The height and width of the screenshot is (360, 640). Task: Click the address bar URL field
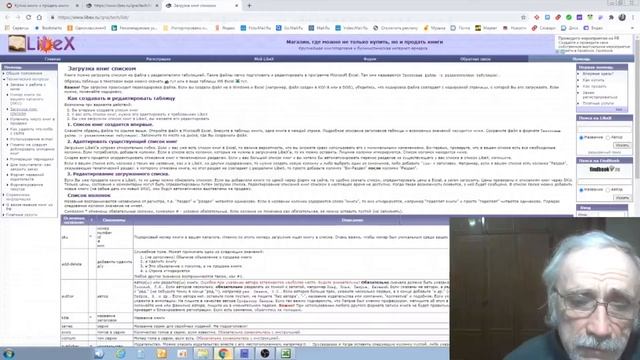pyautogui.click(x=286, y=18)
